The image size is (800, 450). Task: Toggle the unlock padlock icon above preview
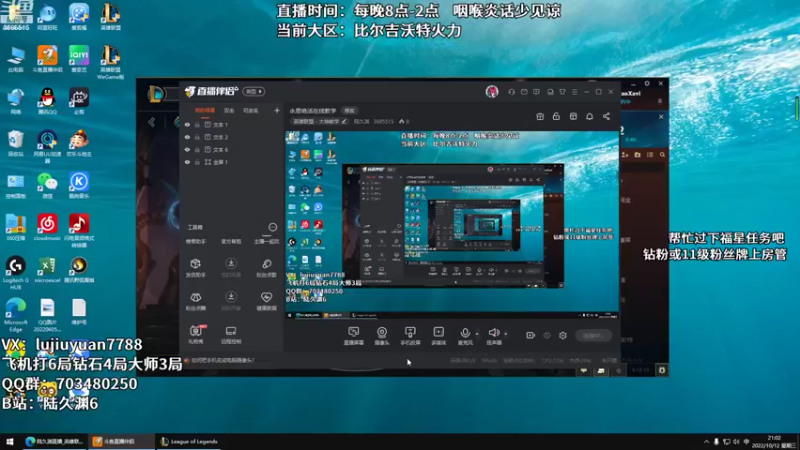tap(556, 116)
